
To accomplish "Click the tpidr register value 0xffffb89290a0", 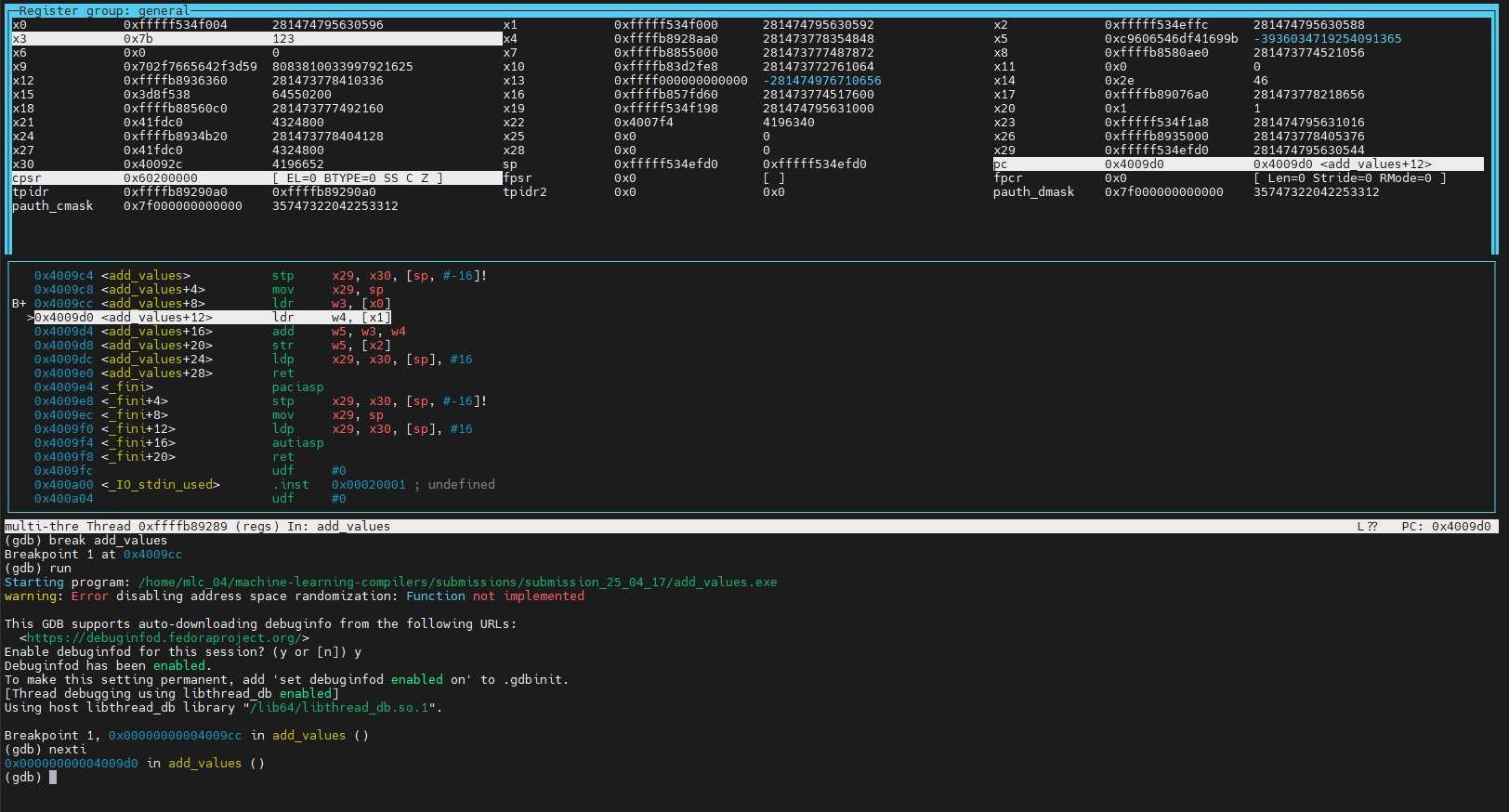I will coord(176,192).
